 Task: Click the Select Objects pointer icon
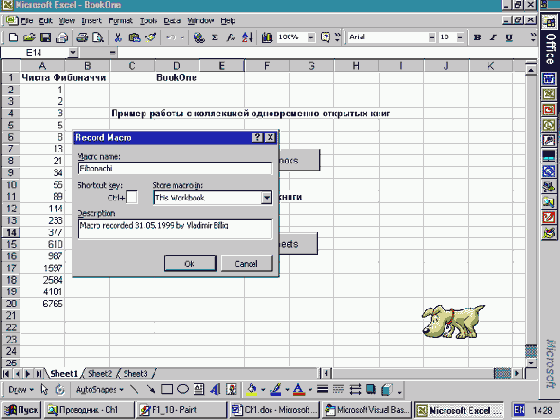click(44, 389)
